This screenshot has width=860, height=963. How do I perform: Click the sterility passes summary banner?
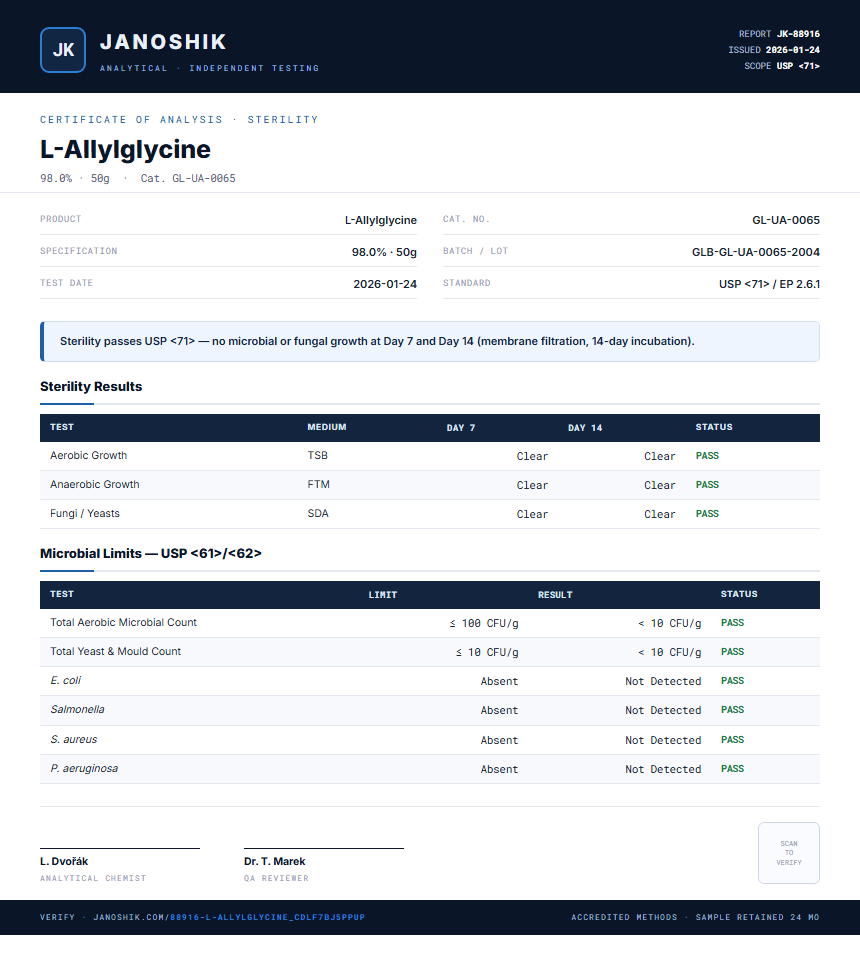(430, 341)
